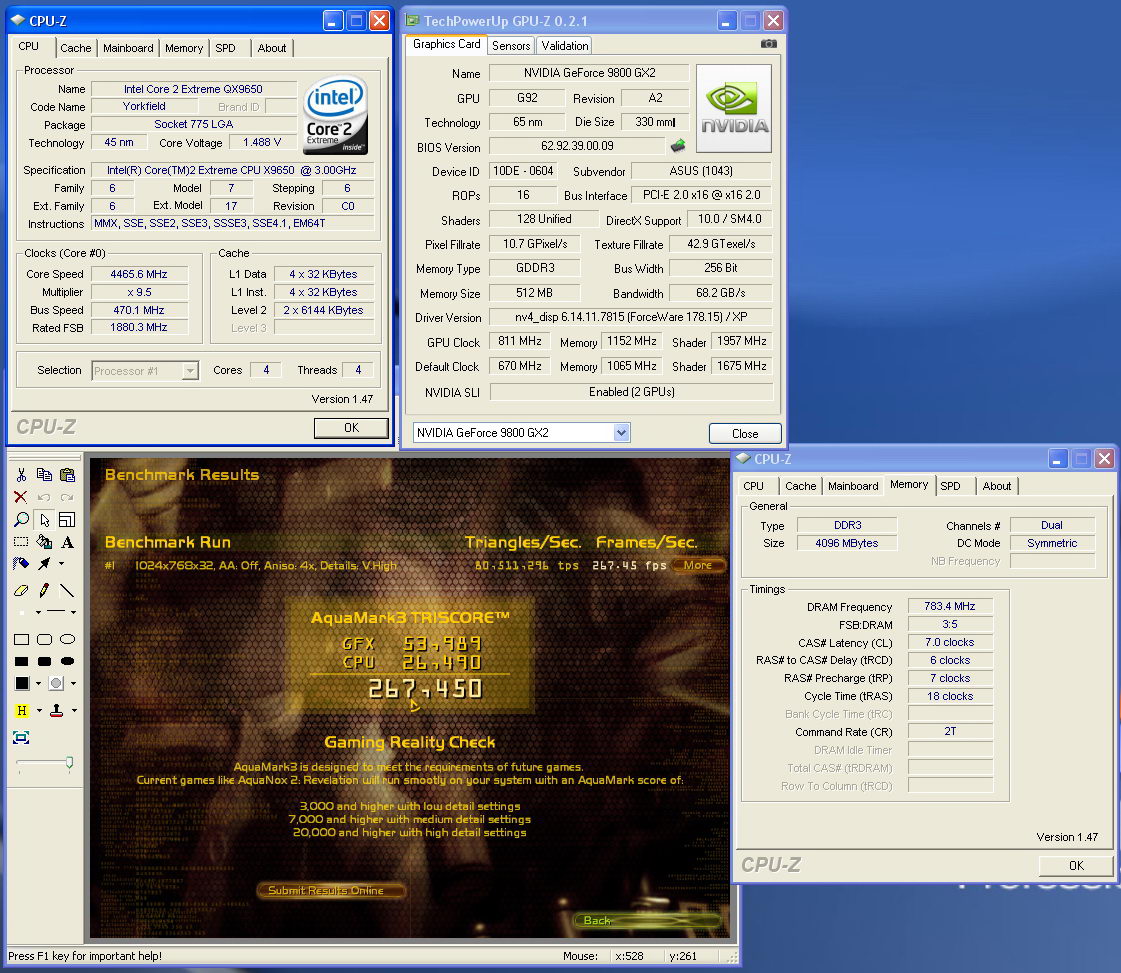Image resolution: width=1121 pixels, height=973 pixels.
Task: Select the straight line tool
Action: tap(67, 591)
